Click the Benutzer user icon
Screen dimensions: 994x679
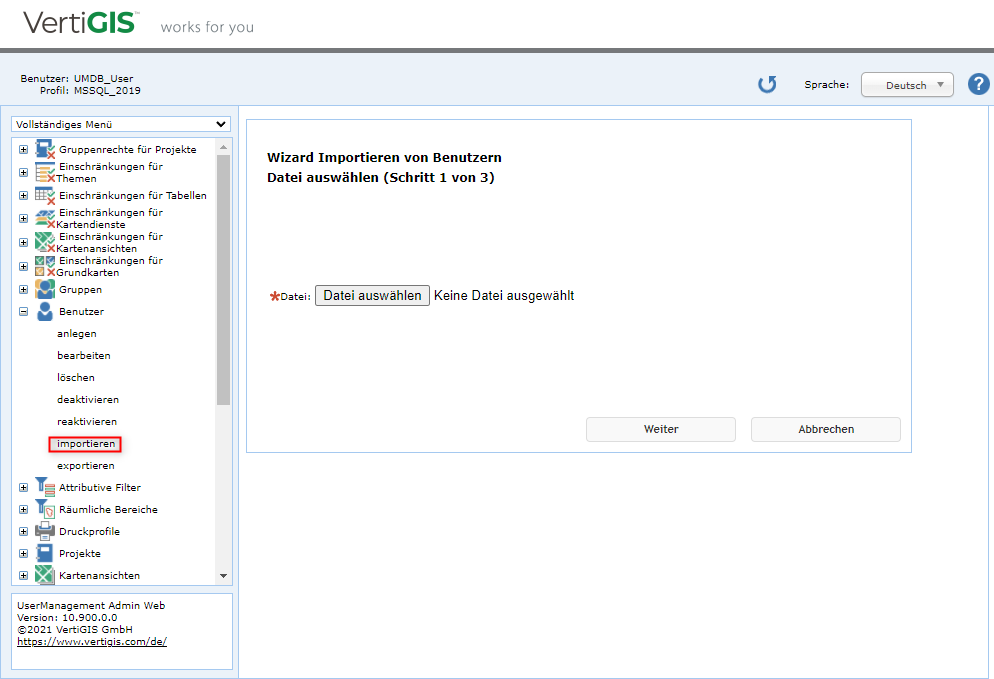[45, 312]
